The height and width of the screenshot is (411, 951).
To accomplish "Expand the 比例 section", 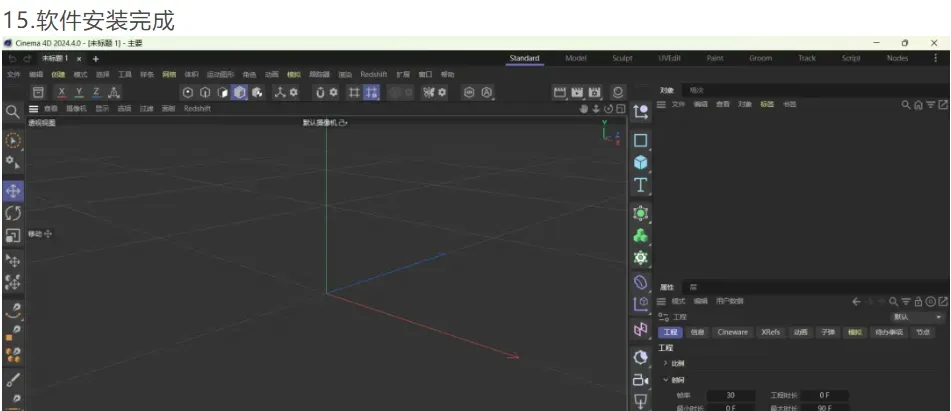I will pyautogui.click(x=665, y=363).
